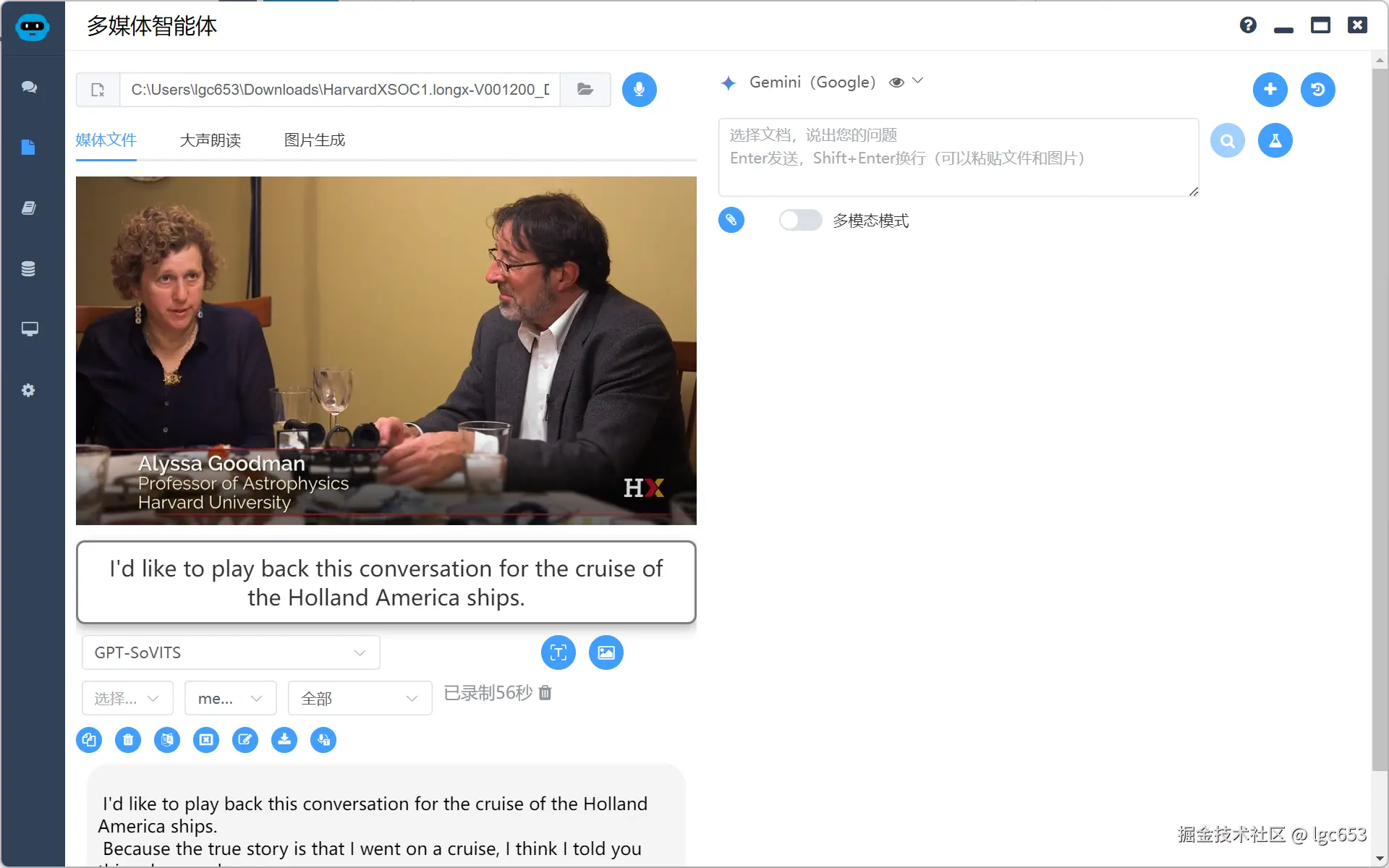Click the image capture icon near GPT-SoVITS
Viewport: 1389px width, 868px height.
coord(606,653)
